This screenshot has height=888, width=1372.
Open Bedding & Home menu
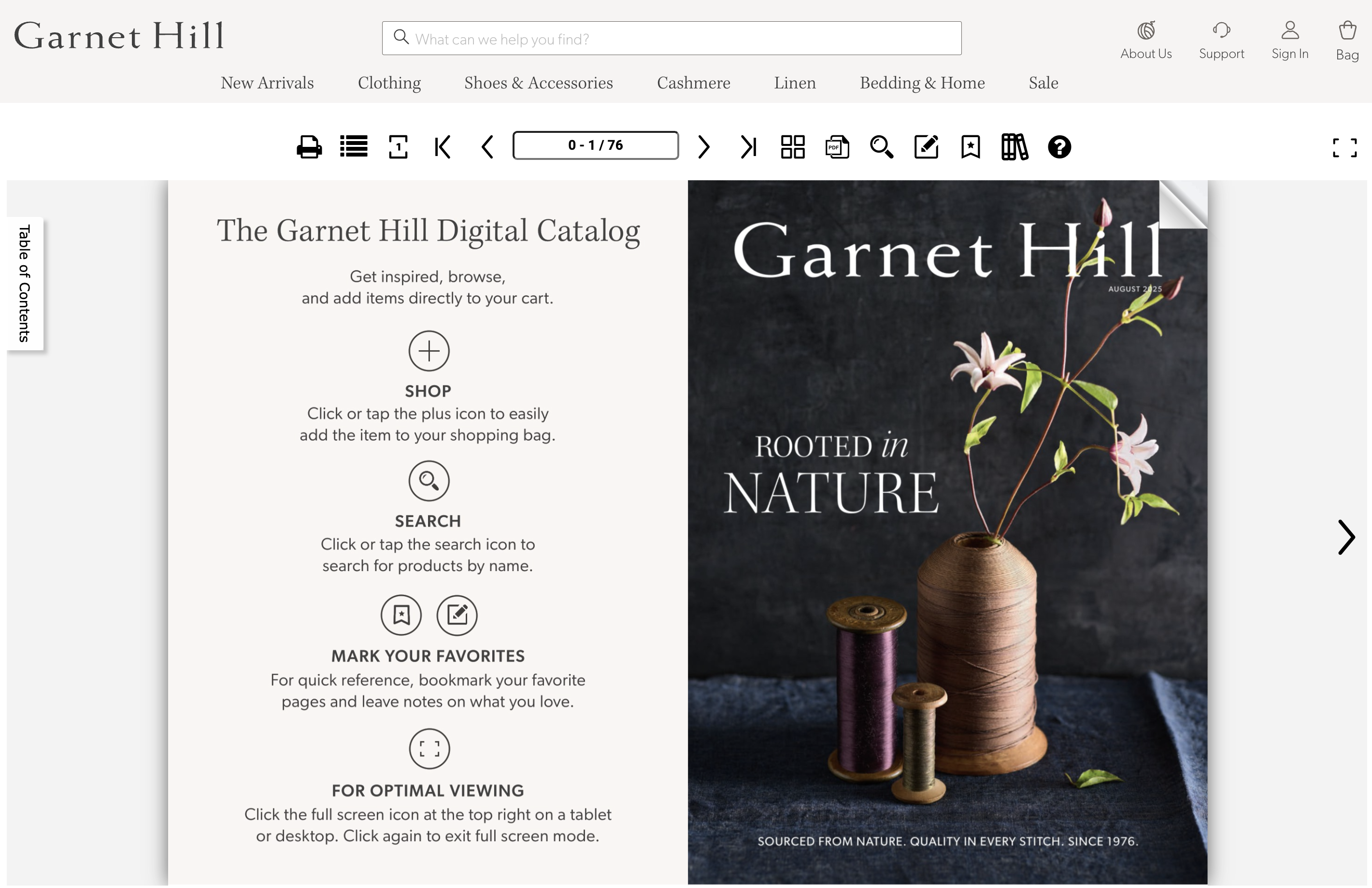coord(922,83)
